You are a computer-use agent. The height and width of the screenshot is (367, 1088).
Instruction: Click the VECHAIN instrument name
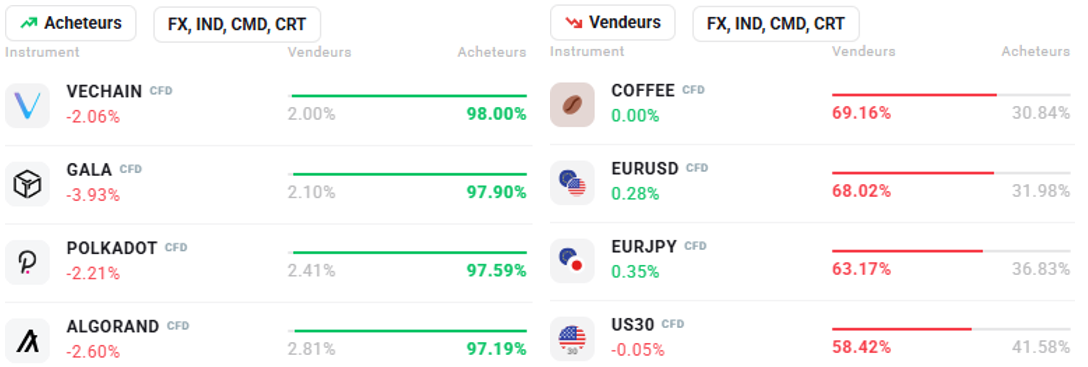104,91
